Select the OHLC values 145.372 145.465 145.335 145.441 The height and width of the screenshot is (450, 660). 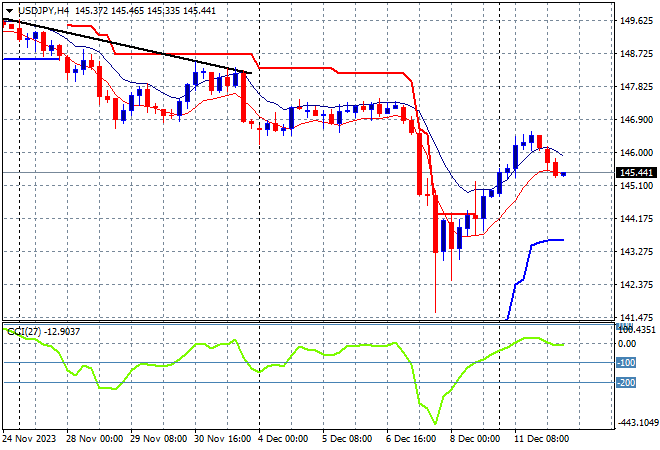click(x=145, y=11)
